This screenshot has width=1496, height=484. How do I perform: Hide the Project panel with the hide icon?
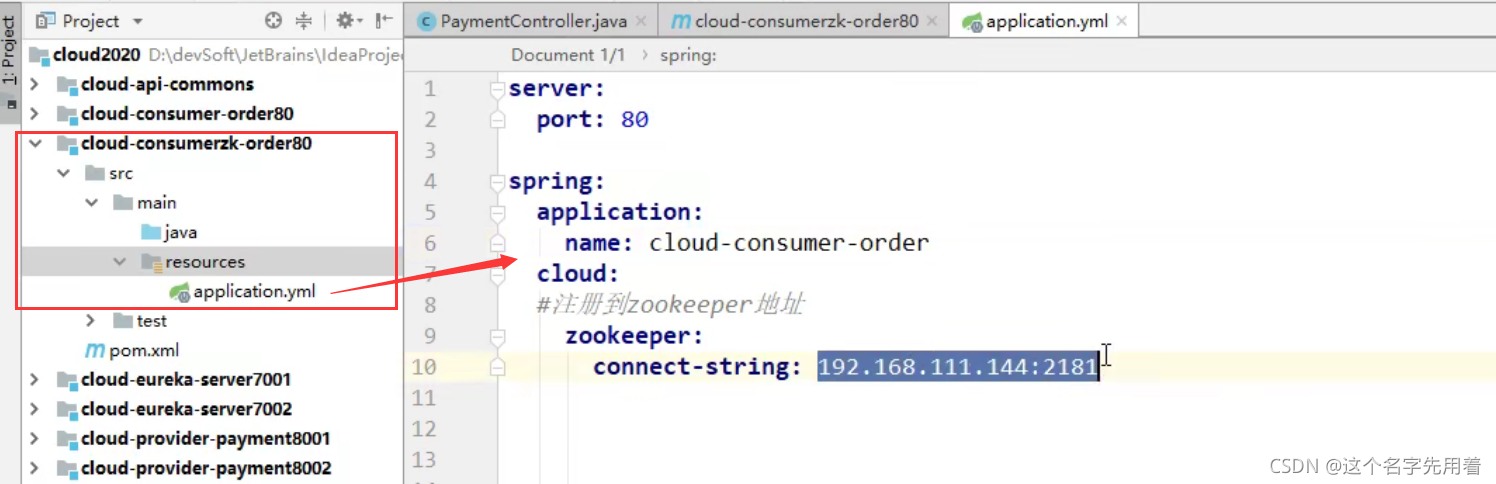click(384, 20)
